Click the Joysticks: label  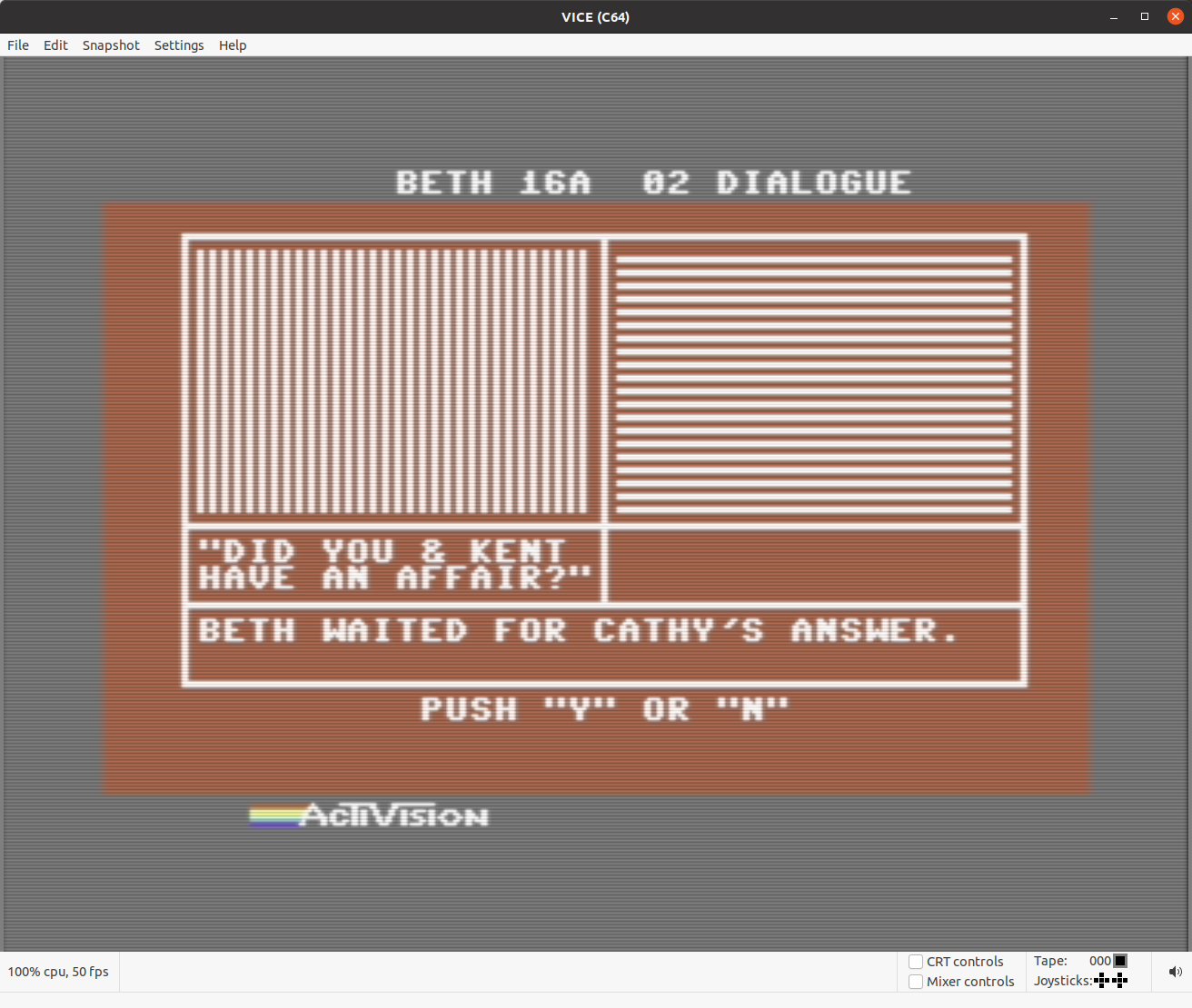tap(1063, 981)
